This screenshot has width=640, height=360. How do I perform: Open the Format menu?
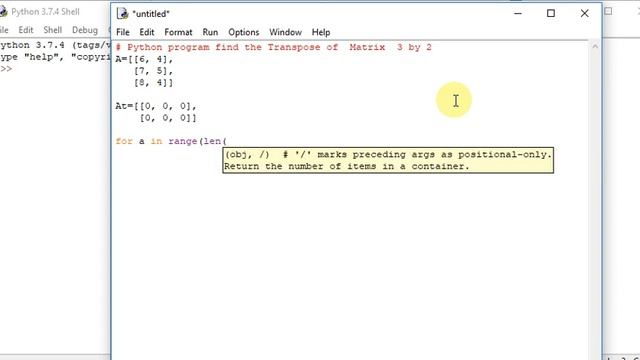click(x=178, y=32)
